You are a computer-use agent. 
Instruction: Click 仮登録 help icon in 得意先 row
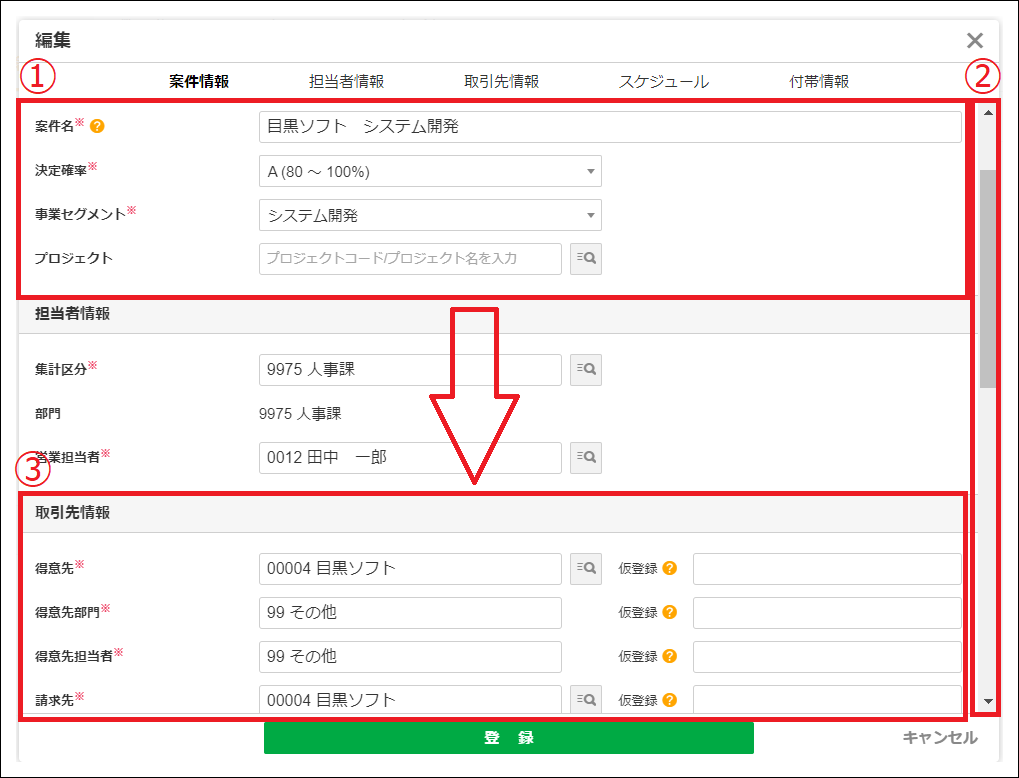tap(670, 568)
